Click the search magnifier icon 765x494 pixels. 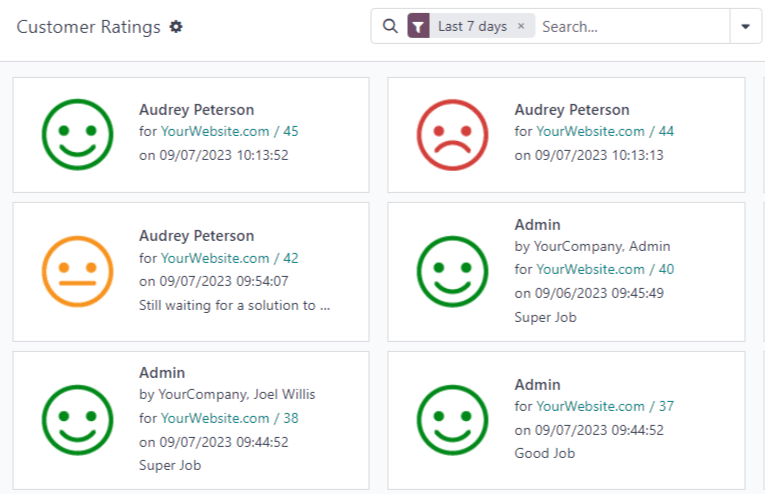pos(390,27)
